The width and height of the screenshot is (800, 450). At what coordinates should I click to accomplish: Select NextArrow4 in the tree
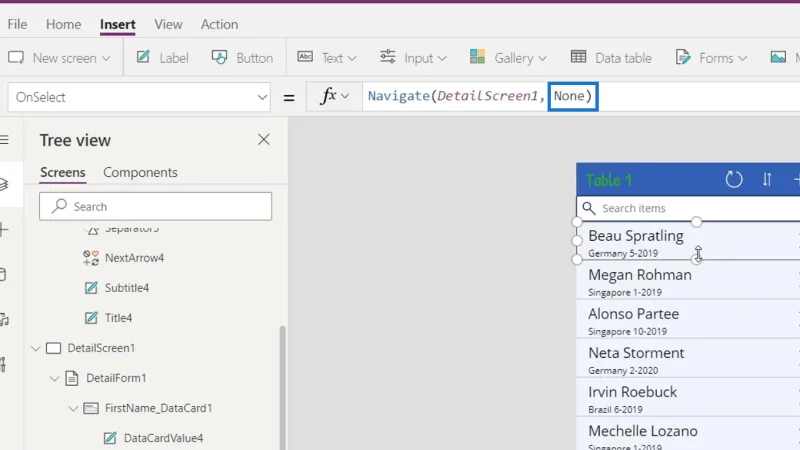click(134, 258)
